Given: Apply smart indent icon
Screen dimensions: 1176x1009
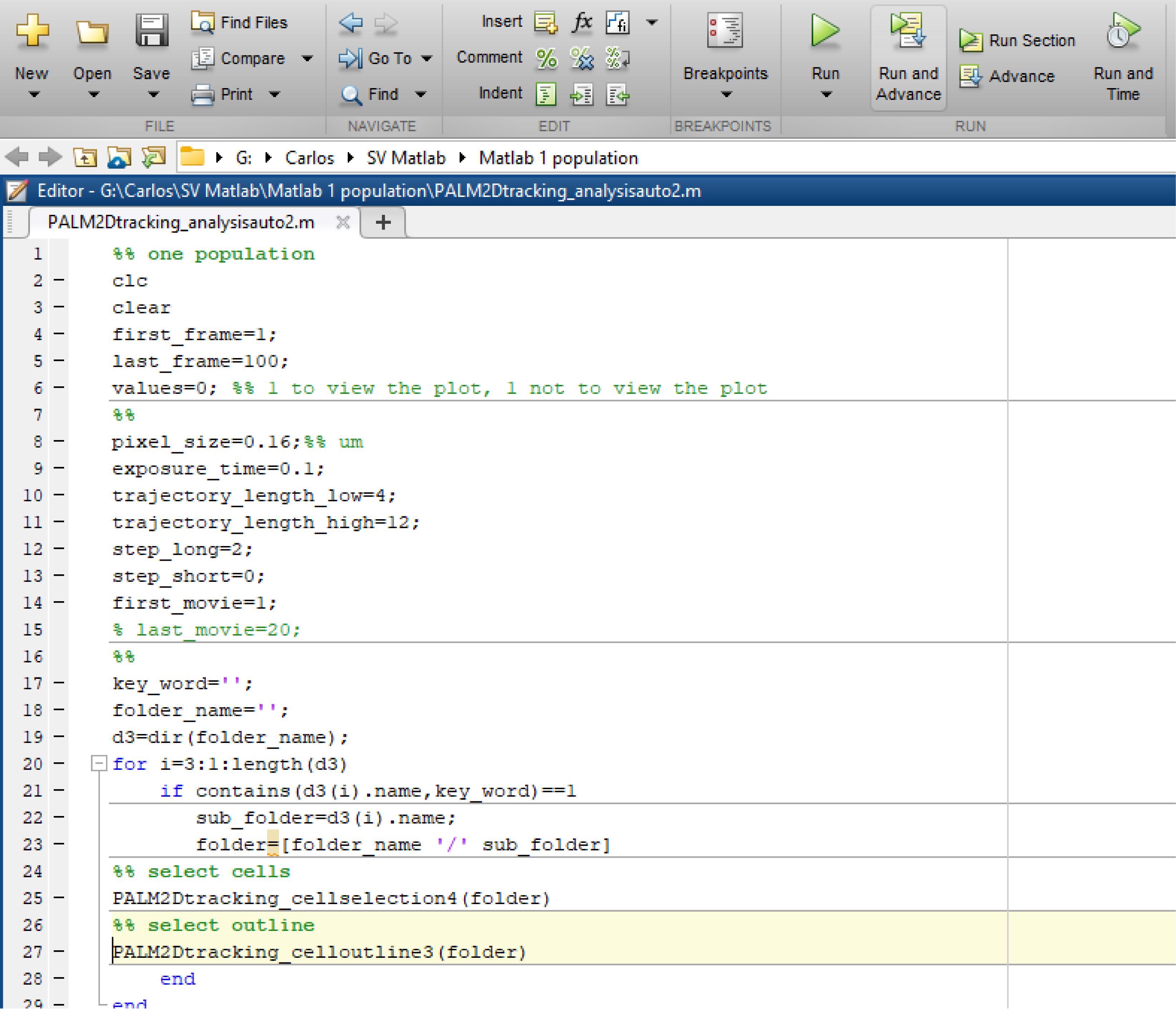Looking at the screenshot, I should (546, 94).
